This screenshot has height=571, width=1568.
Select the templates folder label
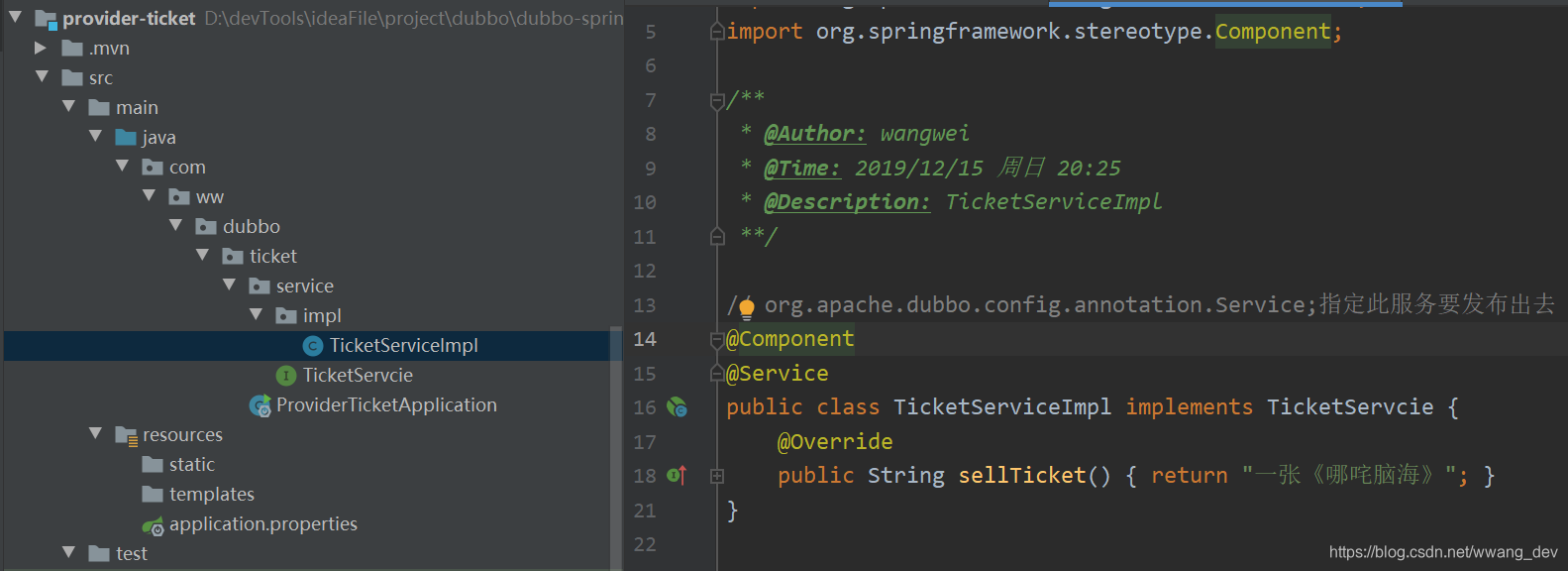212,494
